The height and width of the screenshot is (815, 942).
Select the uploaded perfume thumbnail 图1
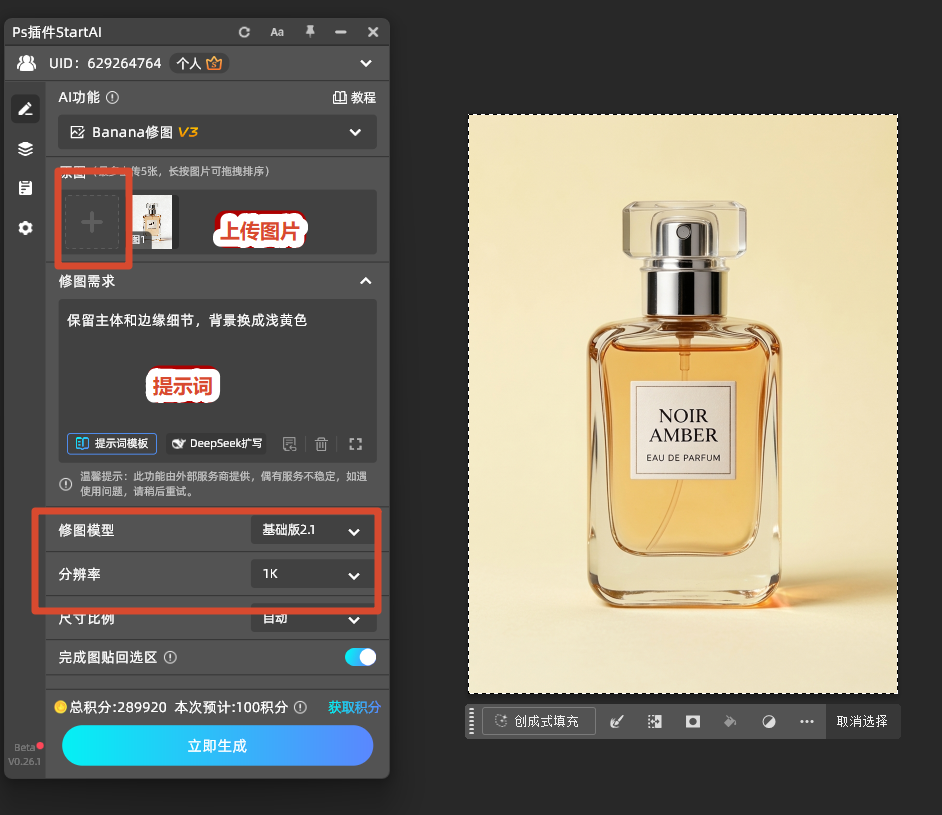coord(153,222)
